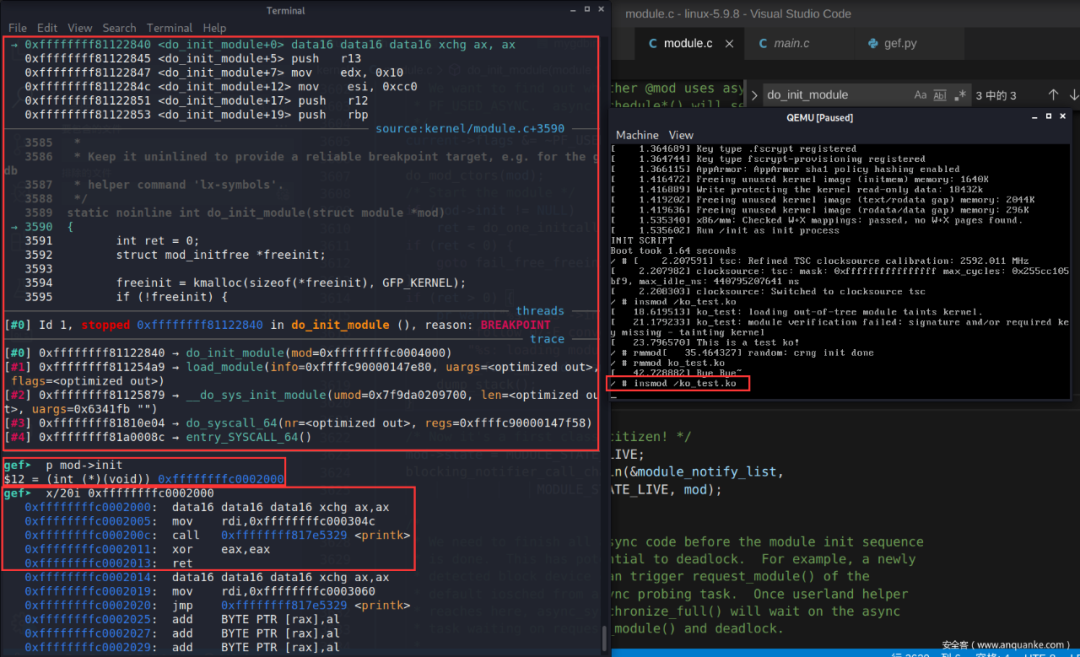Click the 'threads' section label
1080x657 pixels.
point(540,311)
